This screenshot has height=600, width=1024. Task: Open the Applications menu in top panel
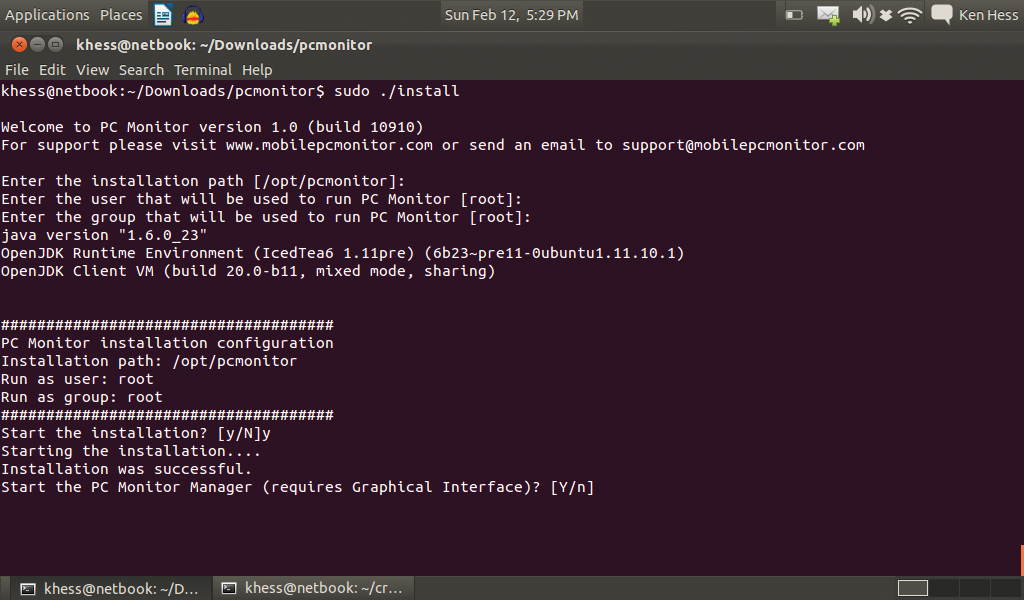(x=47, y=15)
